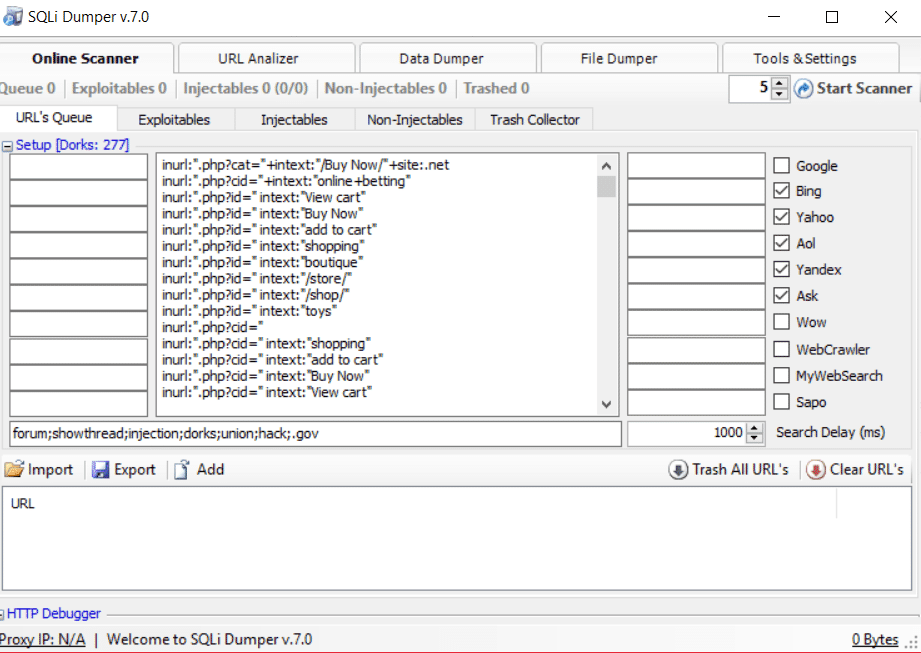Image resolution: width=921 pixels, height=653 pixels.
Task: Increase threads with the spinner up arrow
Action: [x=778, y=83]
